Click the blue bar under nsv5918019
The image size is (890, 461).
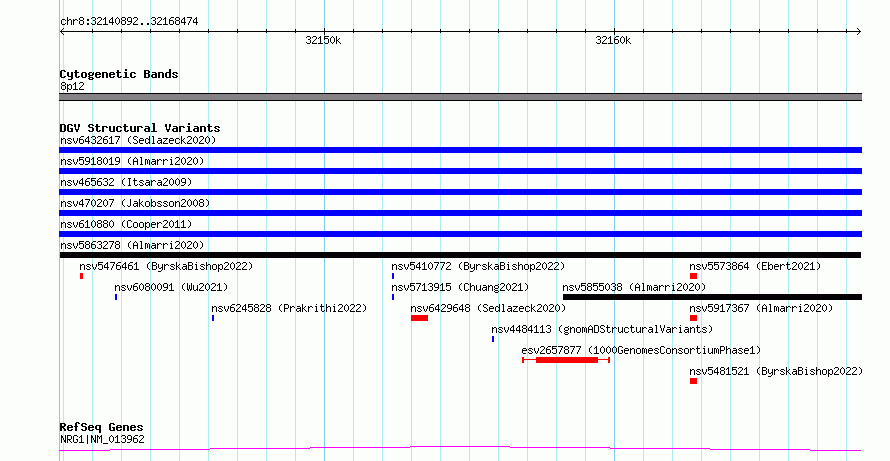(x=460, y=171)
